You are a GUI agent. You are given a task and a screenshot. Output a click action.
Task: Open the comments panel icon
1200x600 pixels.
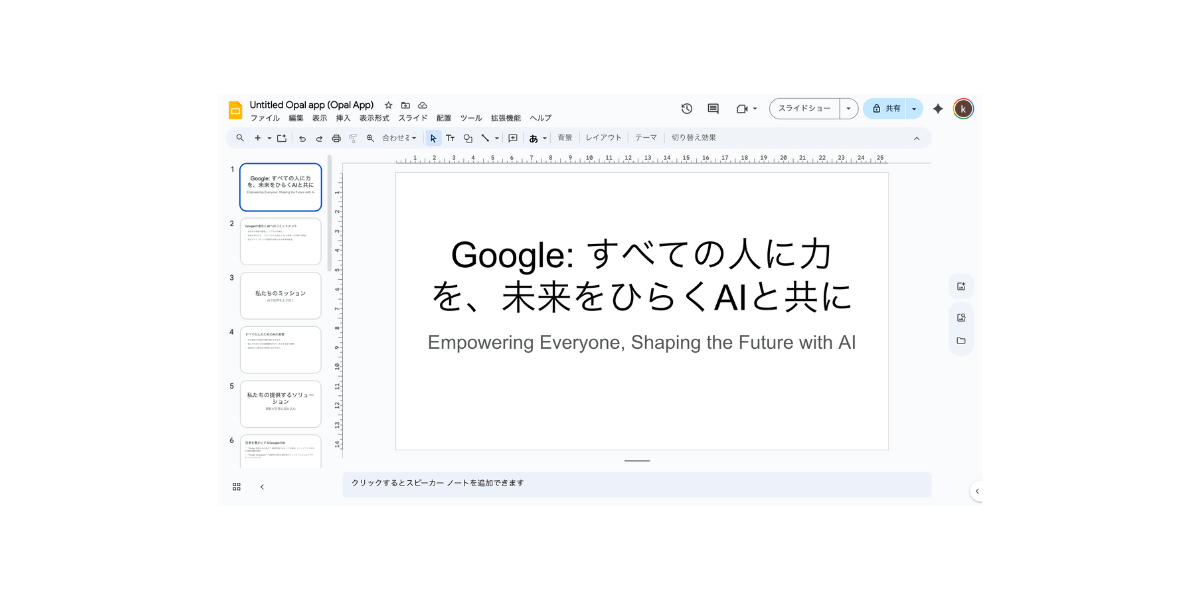(713, 108)
